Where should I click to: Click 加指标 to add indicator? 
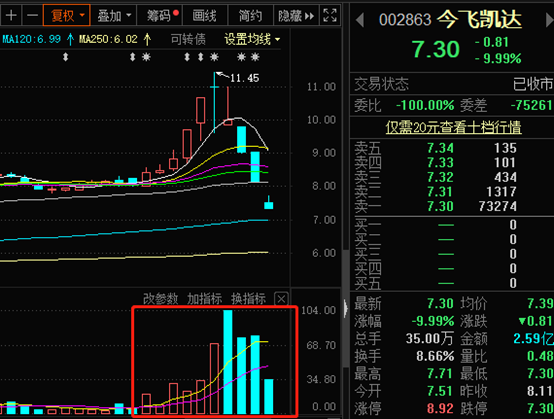click(205, 299)
